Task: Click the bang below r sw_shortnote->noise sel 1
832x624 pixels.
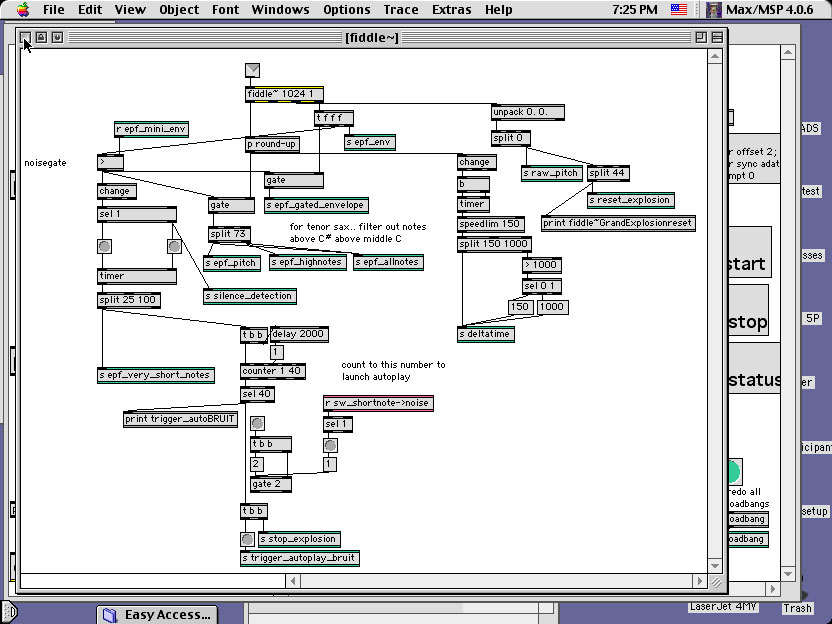Action: pos(330,445)
